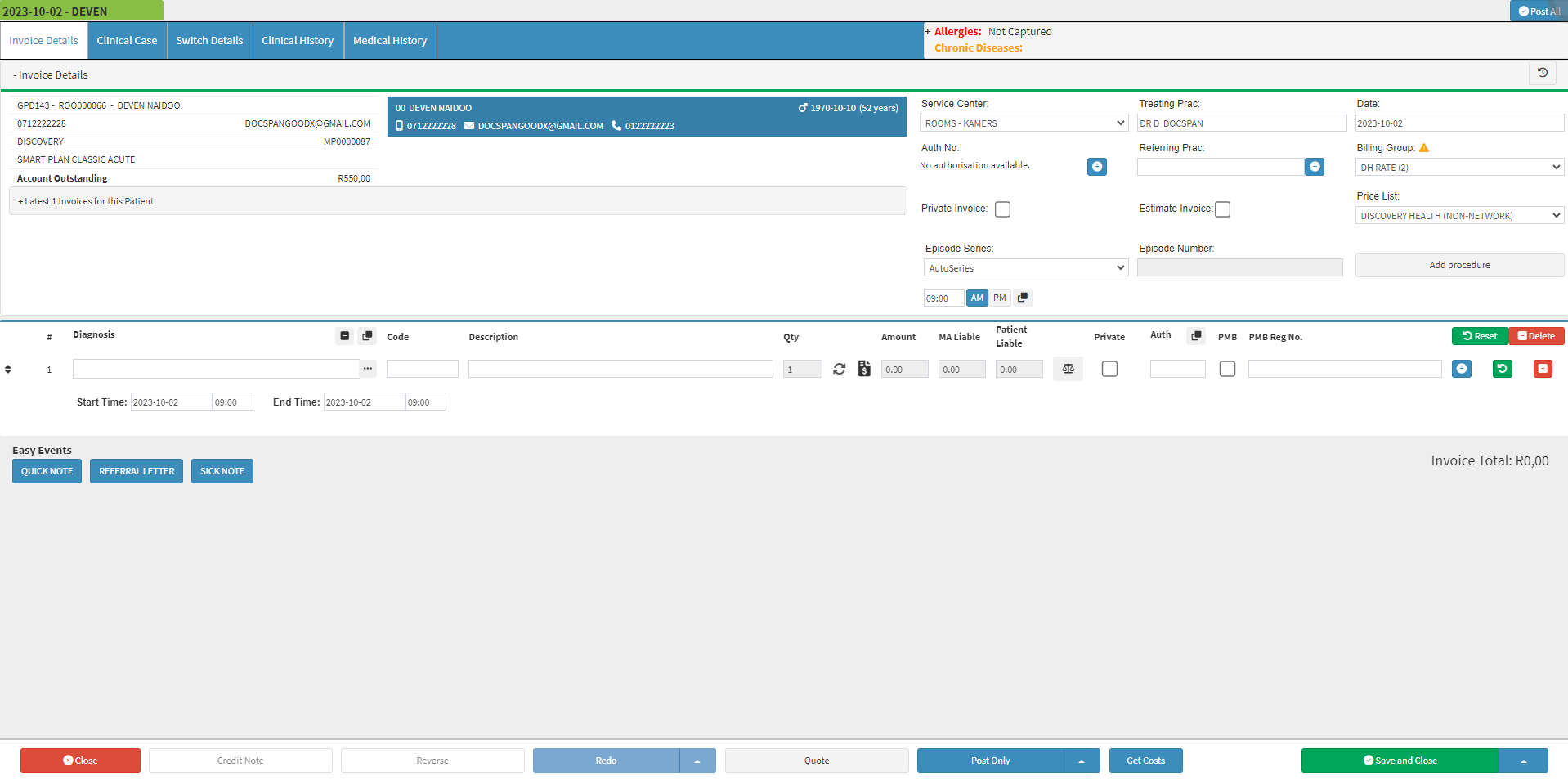Click the Post All button

[x=1539, y=11]
